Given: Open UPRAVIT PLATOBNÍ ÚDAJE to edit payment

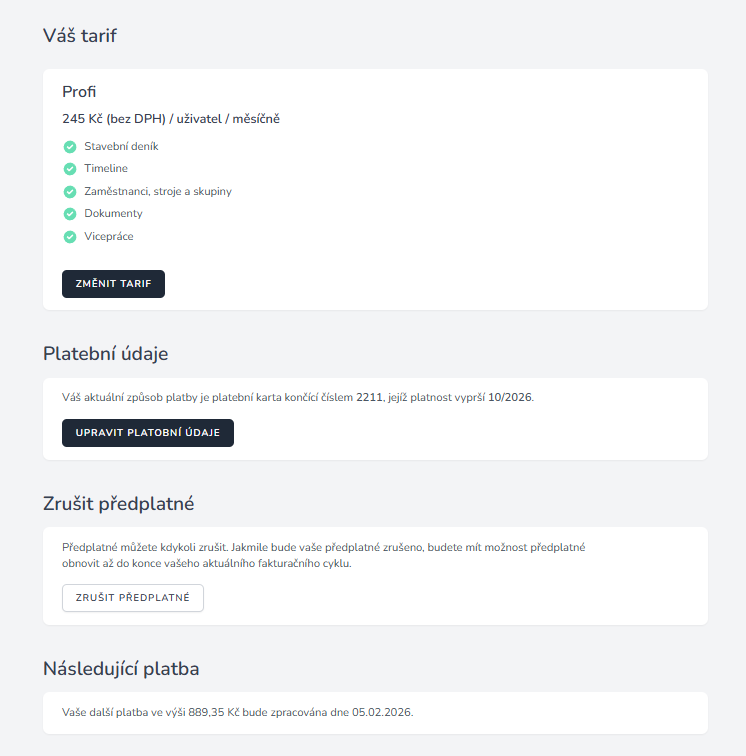Looking at the screenshot, I should pos(148,433).
